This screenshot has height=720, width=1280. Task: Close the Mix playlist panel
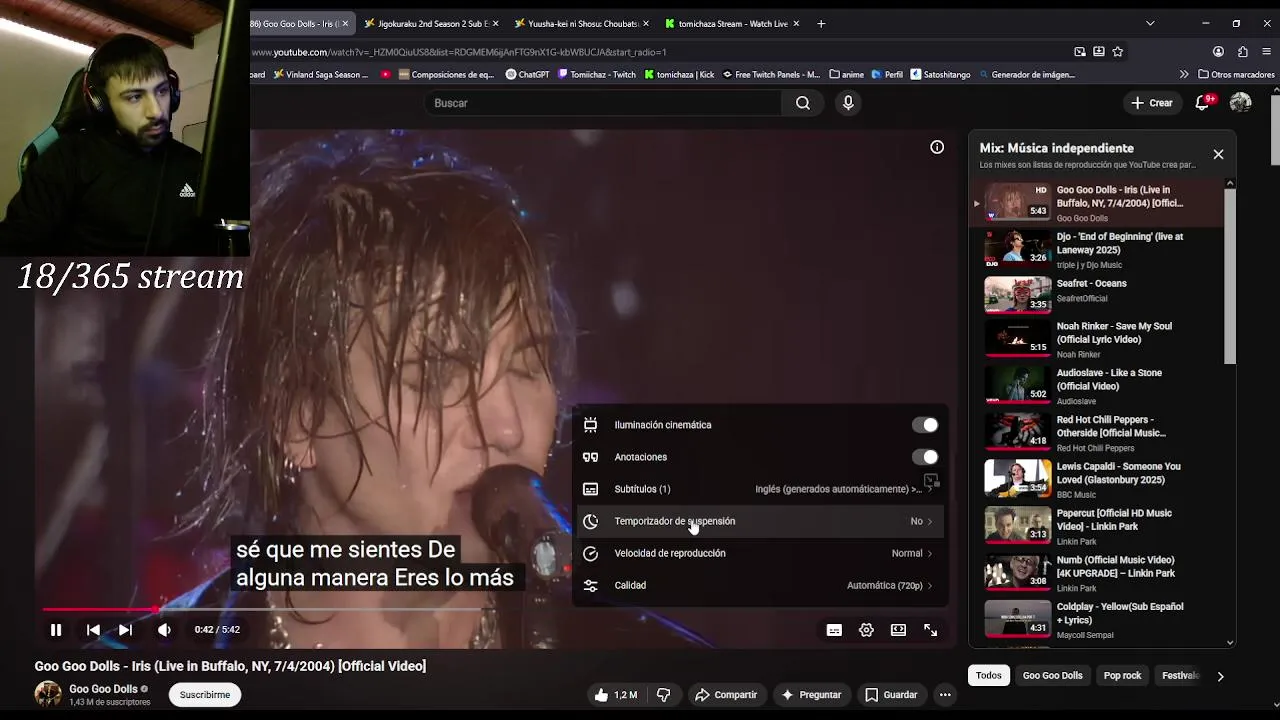click(x=1218, y=154)
